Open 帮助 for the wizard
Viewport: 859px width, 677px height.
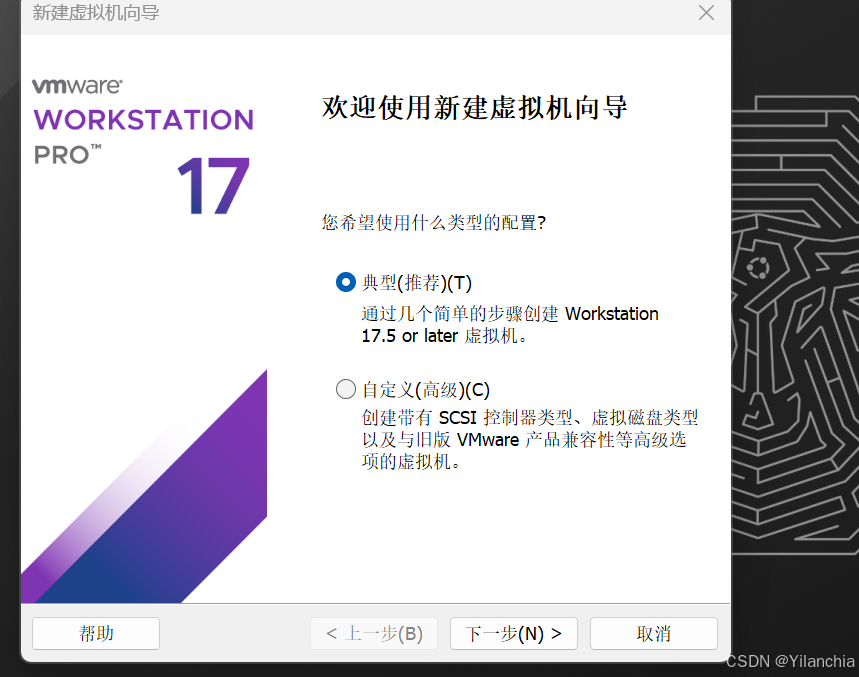tap(96, 634)
